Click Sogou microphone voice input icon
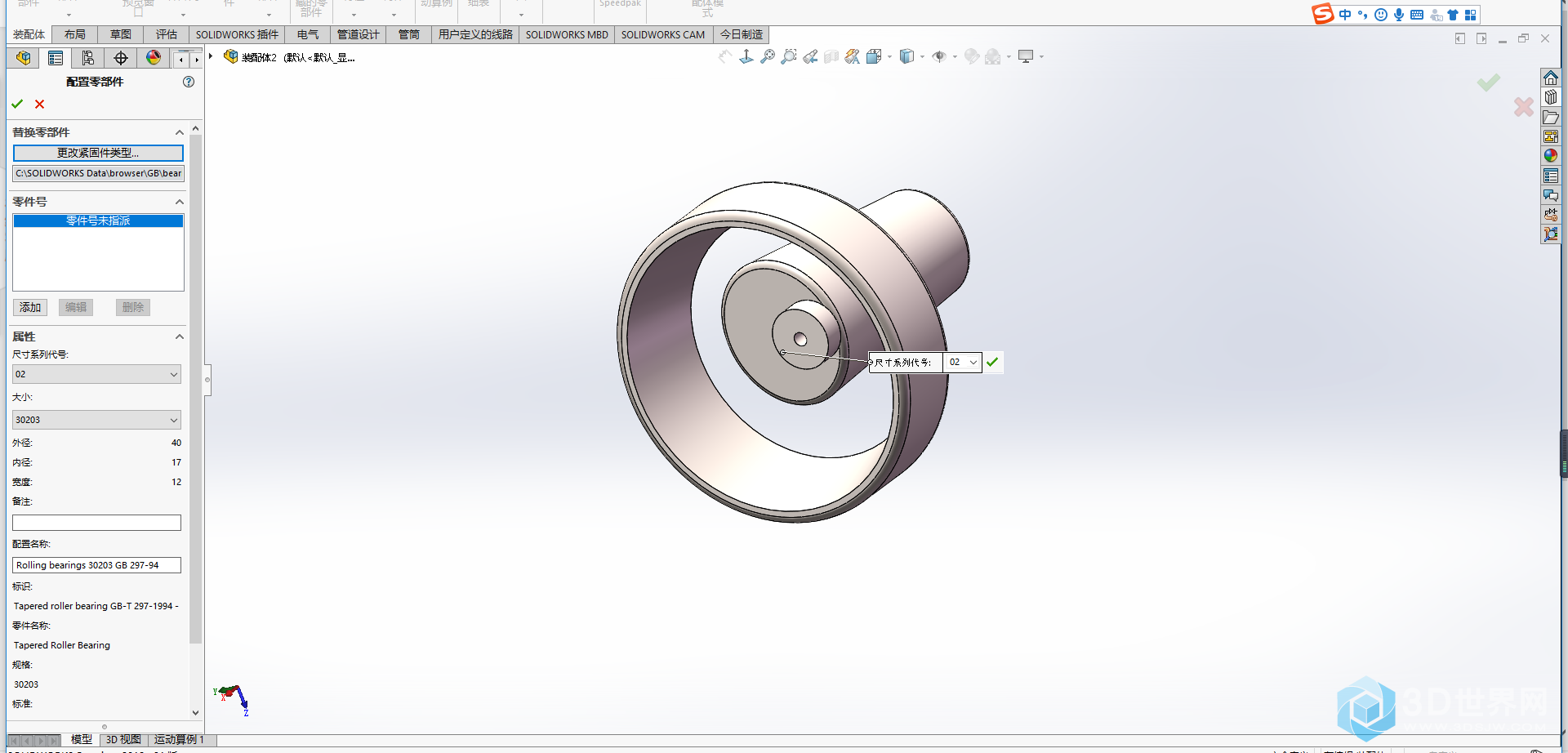This screenshot has height=753, width=1568. [x=1399, y=15]
